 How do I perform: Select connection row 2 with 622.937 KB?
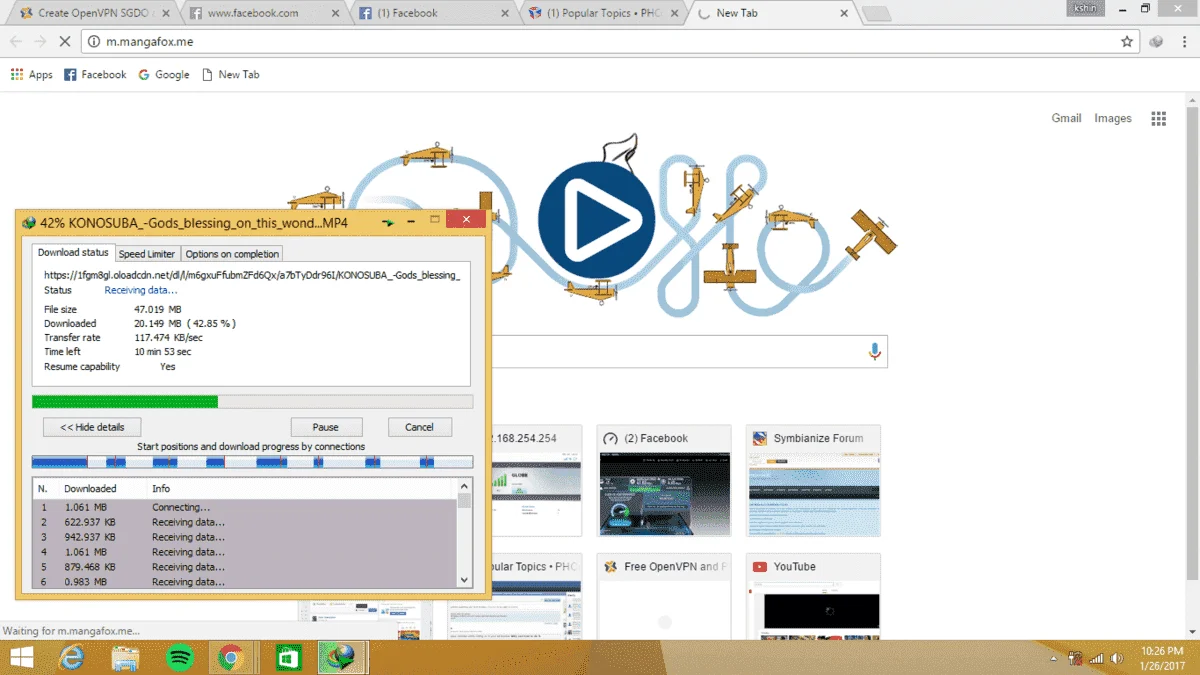[x=245, y=522]
